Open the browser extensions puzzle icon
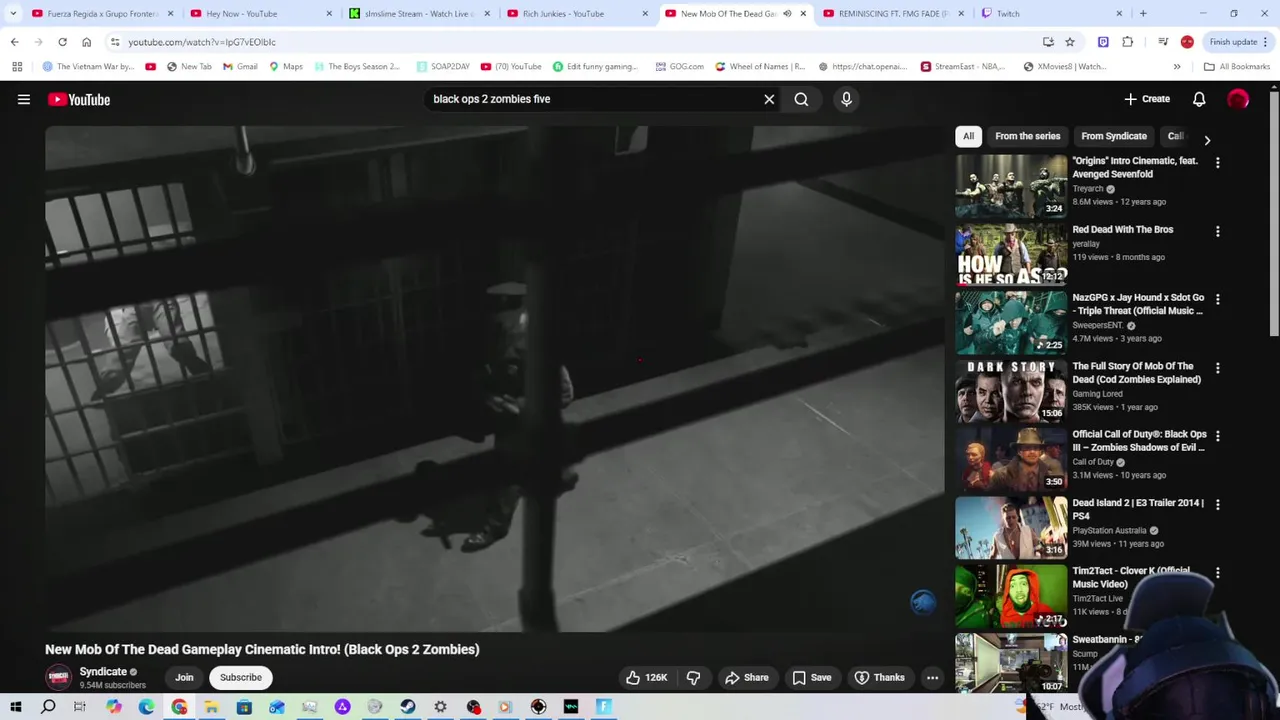The width and height of the screenshot is (1280, 720). click(1127, 42)
